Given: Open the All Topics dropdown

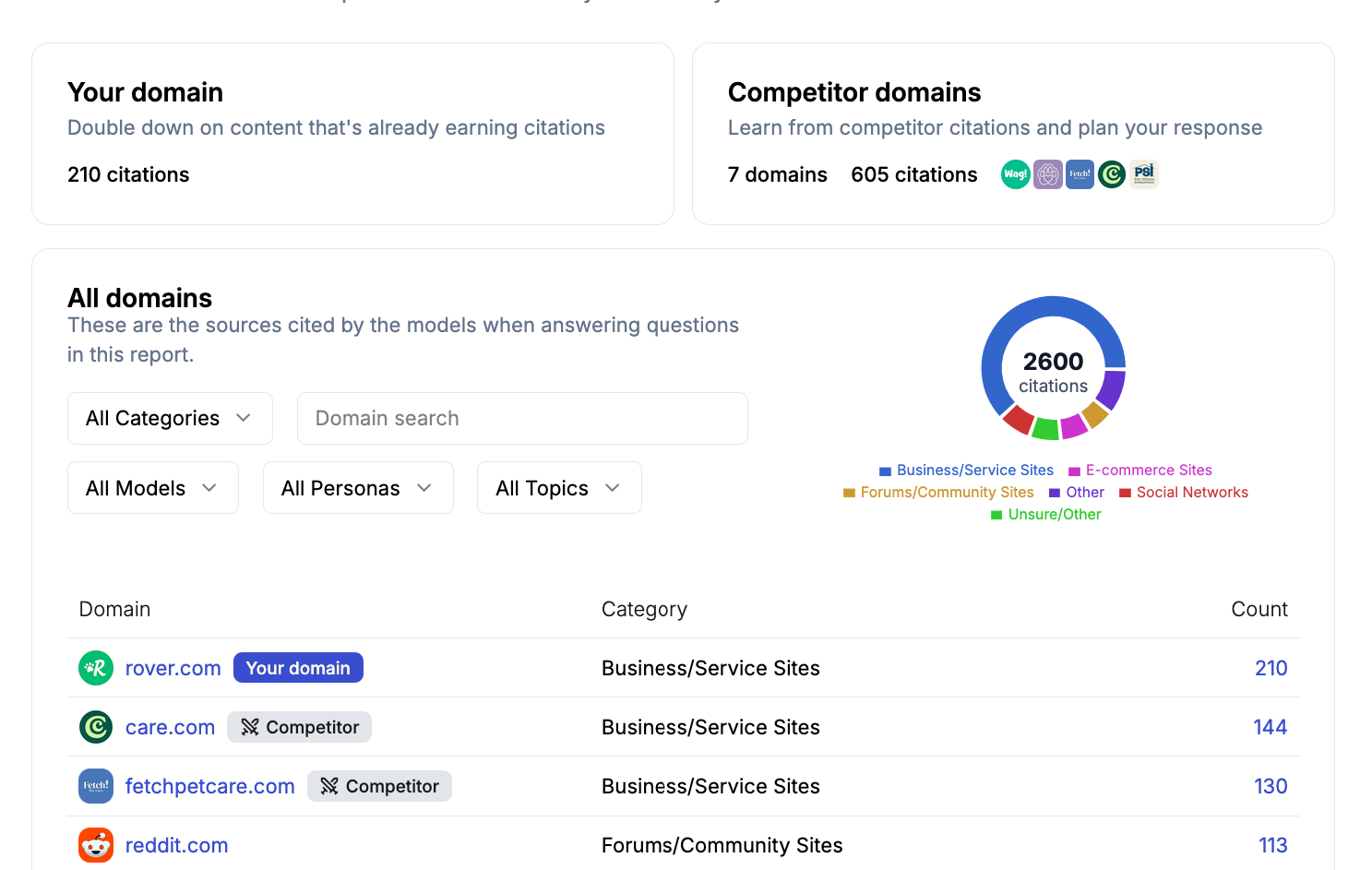Looking at the screenshot, I should [x=559, y=488].
